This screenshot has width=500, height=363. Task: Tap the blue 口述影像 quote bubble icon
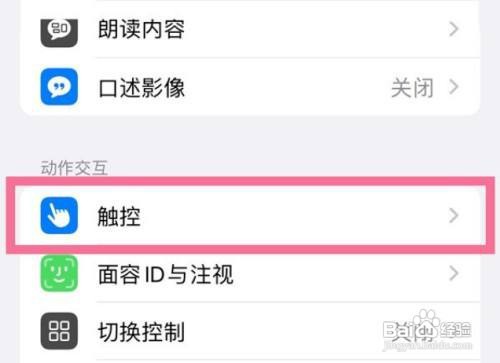click(x=59, y=87)
